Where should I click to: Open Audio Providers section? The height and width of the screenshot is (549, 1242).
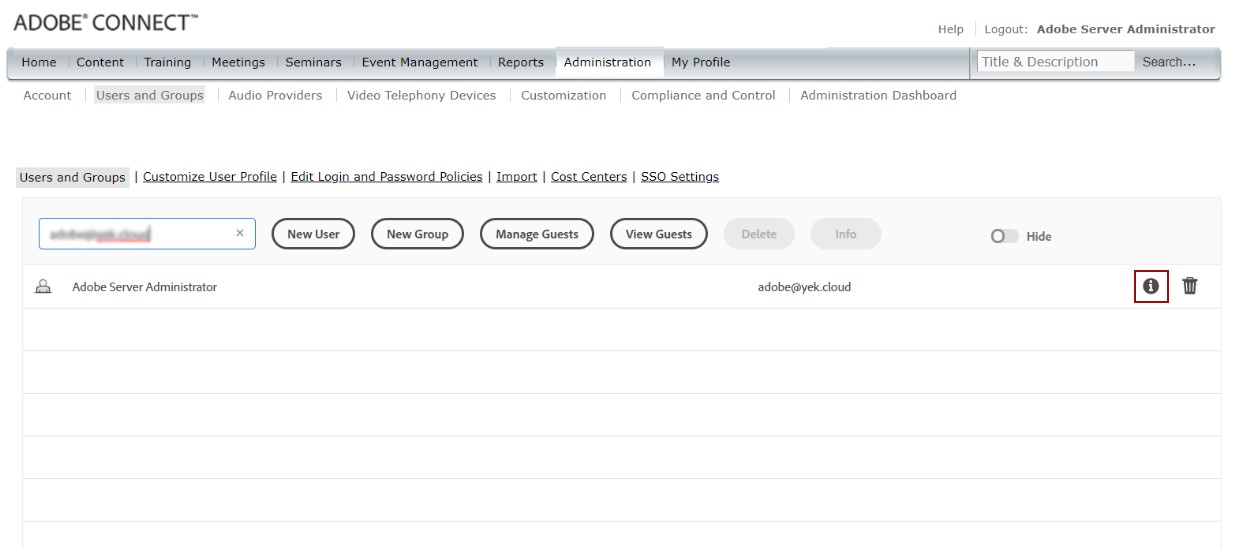click(x=275, y=96)
